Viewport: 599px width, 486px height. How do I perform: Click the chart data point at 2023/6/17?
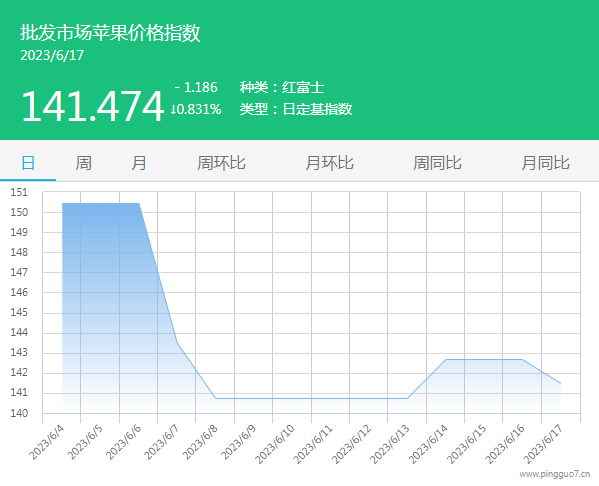pos(560,383)
